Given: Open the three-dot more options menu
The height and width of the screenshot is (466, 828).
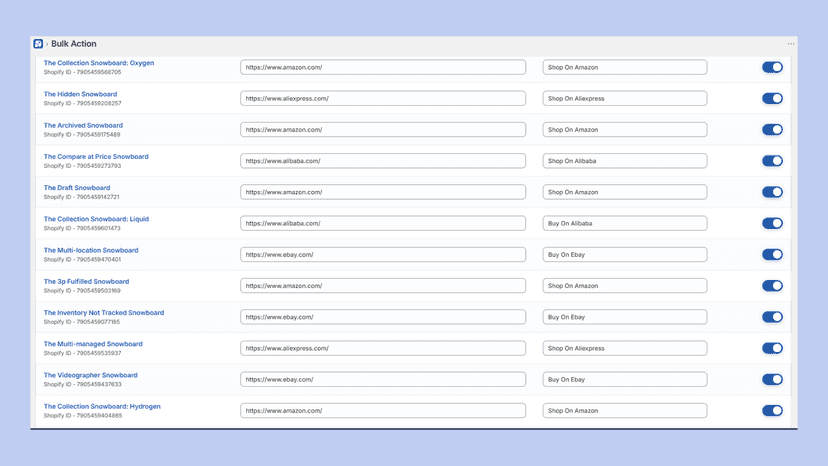Looking at the screenshot, I should pyautogui.click(x=791, y=44).
